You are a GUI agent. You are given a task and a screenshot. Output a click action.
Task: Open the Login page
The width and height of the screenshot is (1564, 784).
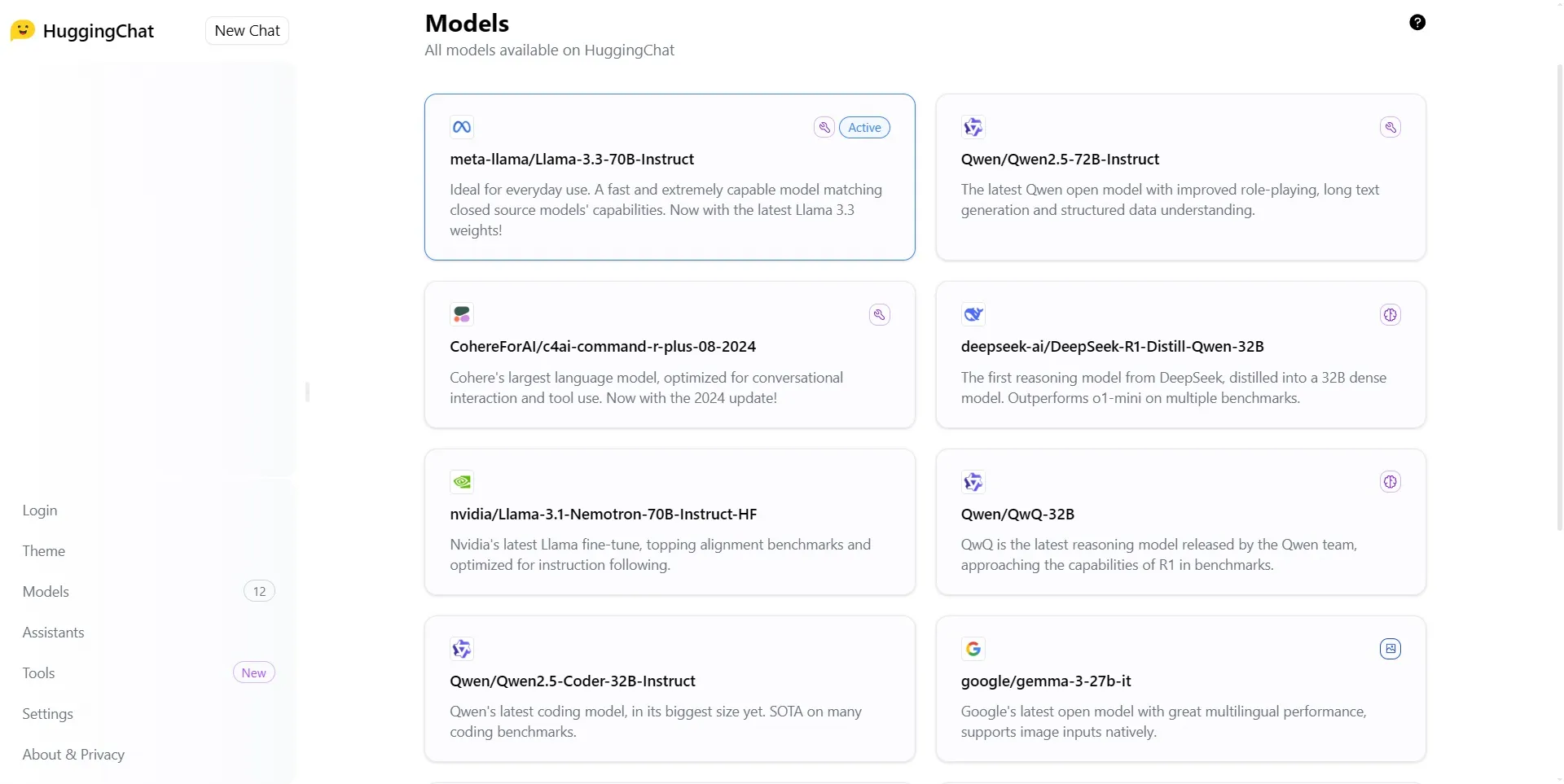39,510
